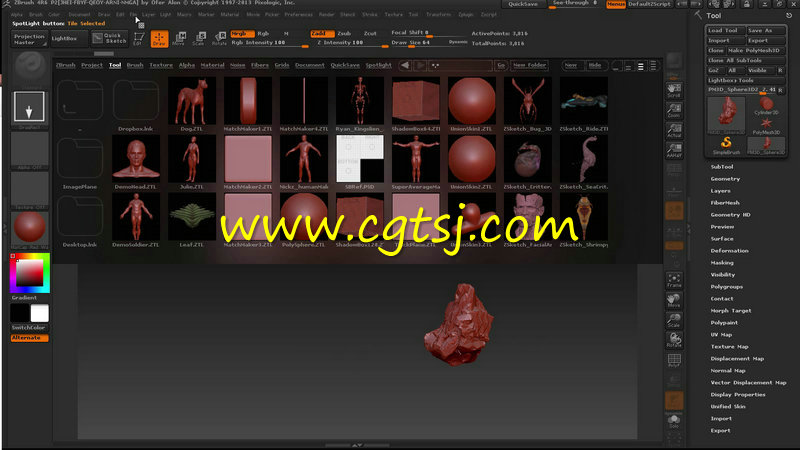Select the SimpleBrush tool icon
800x450 pixels.
click(726, 145)
